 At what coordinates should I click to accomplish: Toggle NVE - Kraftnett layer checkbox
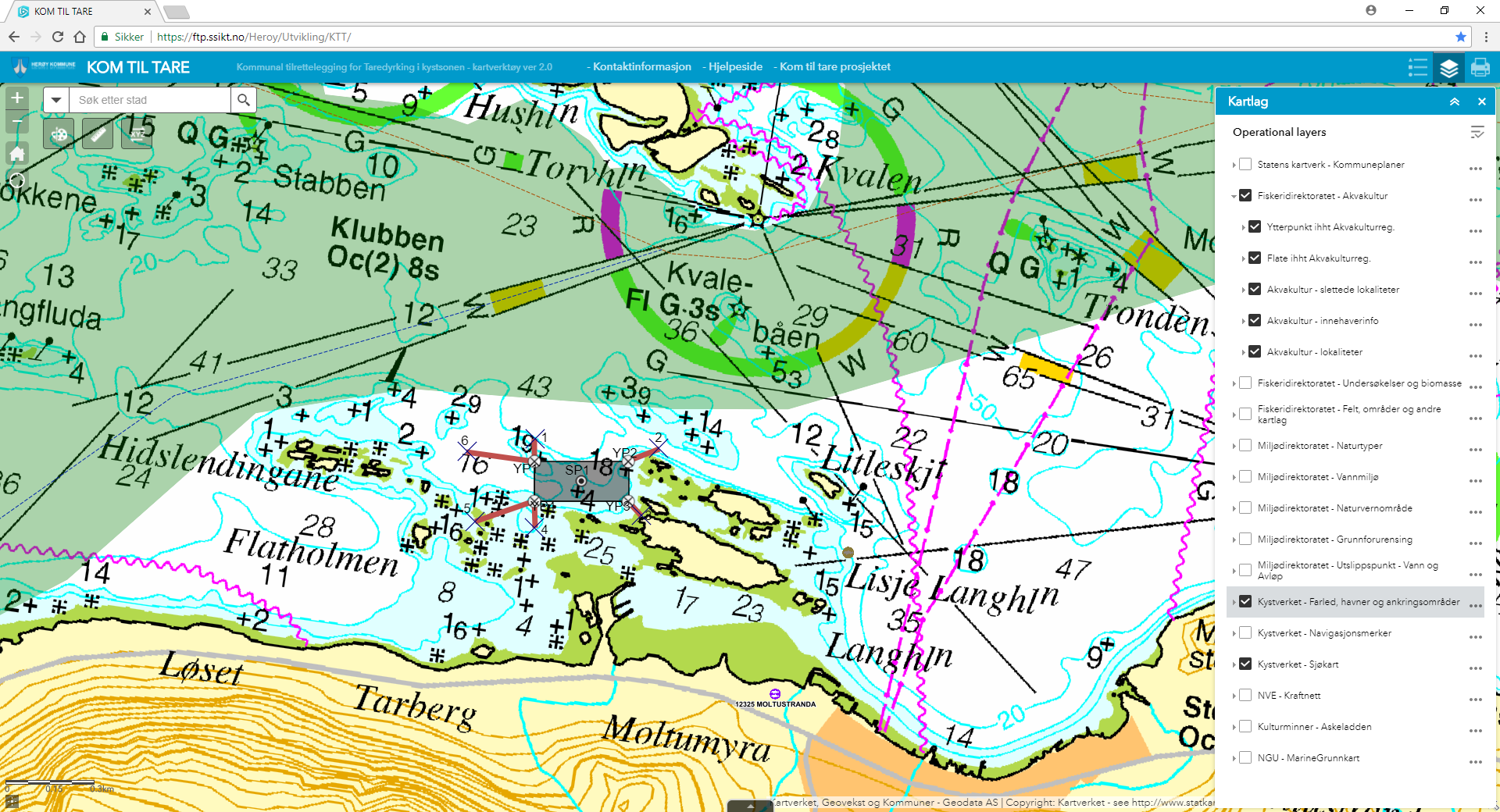tap(1245, 696)
